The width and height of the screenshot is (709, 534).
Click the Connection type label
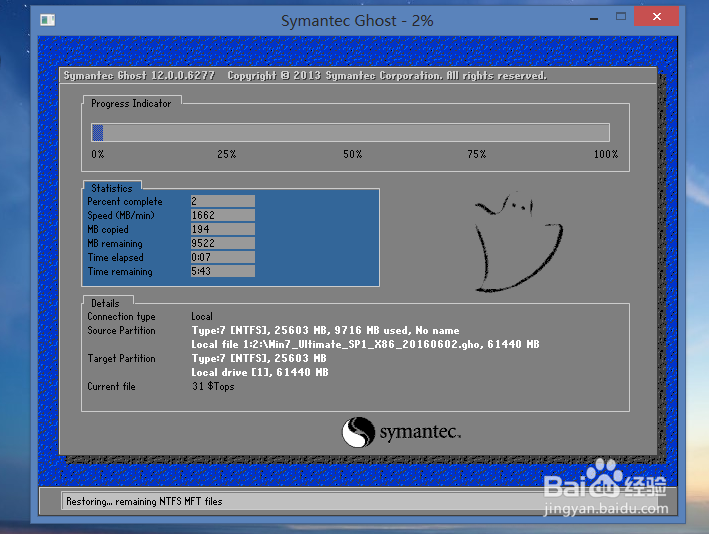[x=121, y=317]
